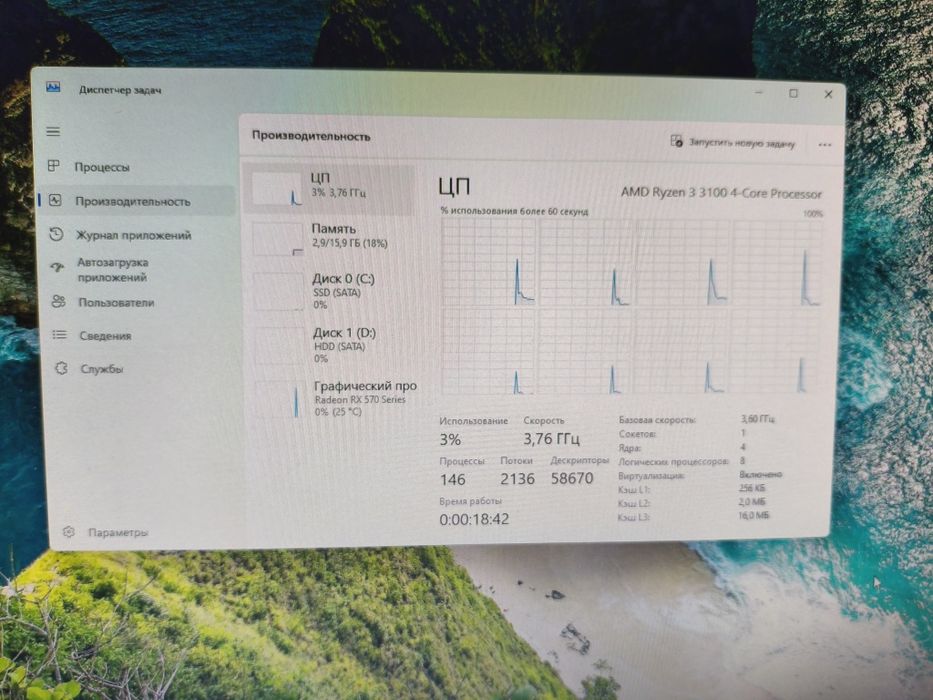Click the Task Manager title bar app icon
The height and width of the screenshot is (700, 933).
click(x=53, y=88)
